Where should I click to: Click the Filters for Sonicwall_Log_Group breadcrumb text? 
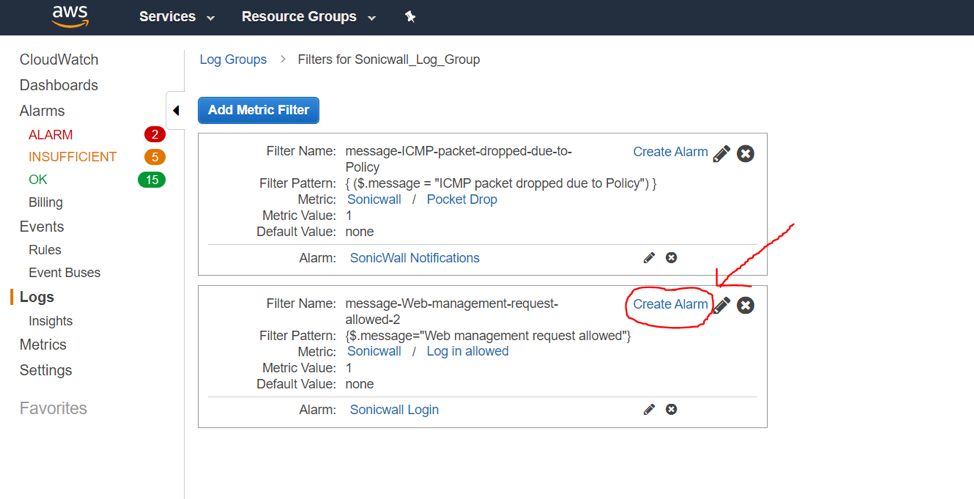coord(389,60)
